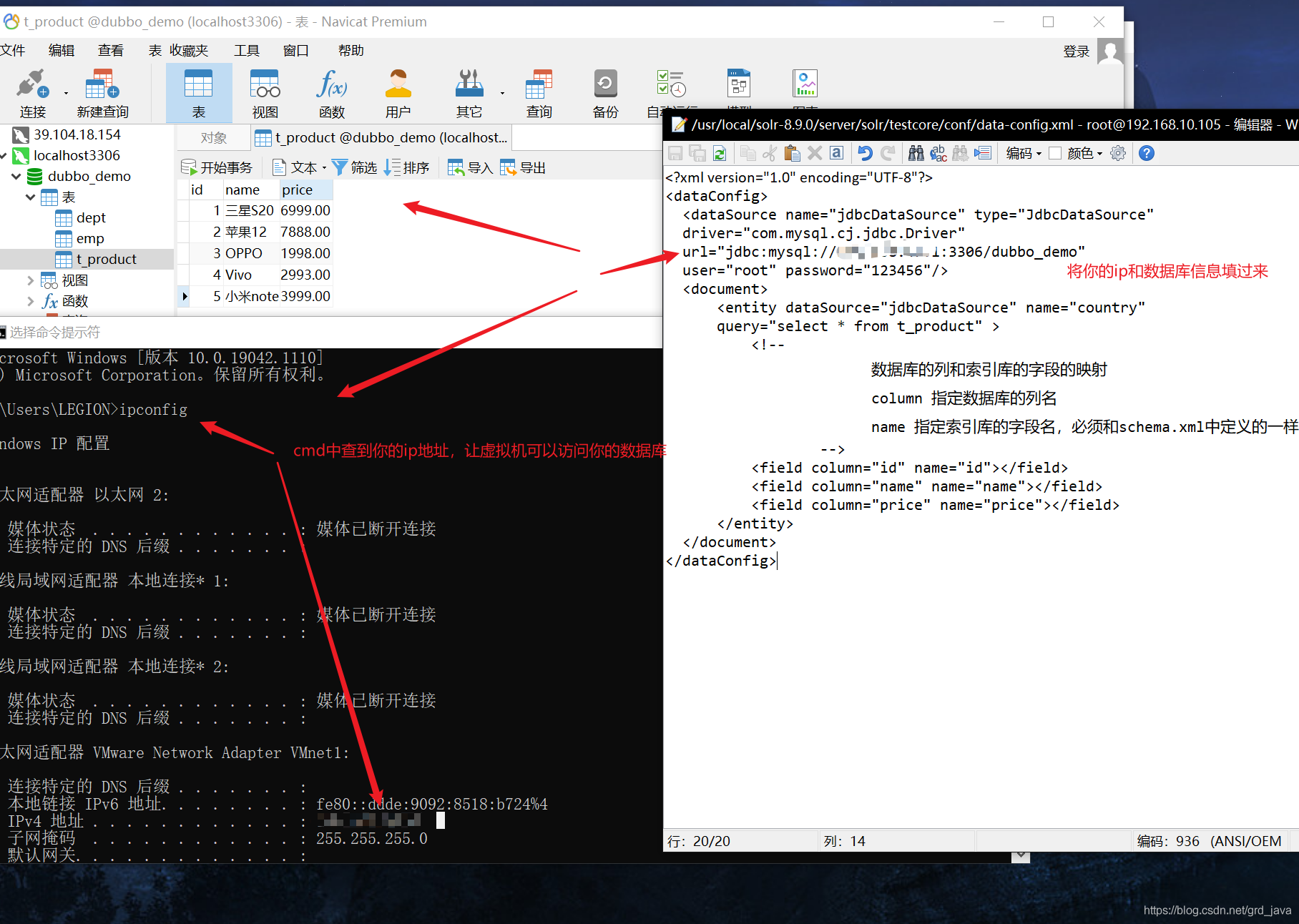Open the 文本 dropdown in the table toolbar
This screenshot has width=1299, height=924.
pos(300,167)
